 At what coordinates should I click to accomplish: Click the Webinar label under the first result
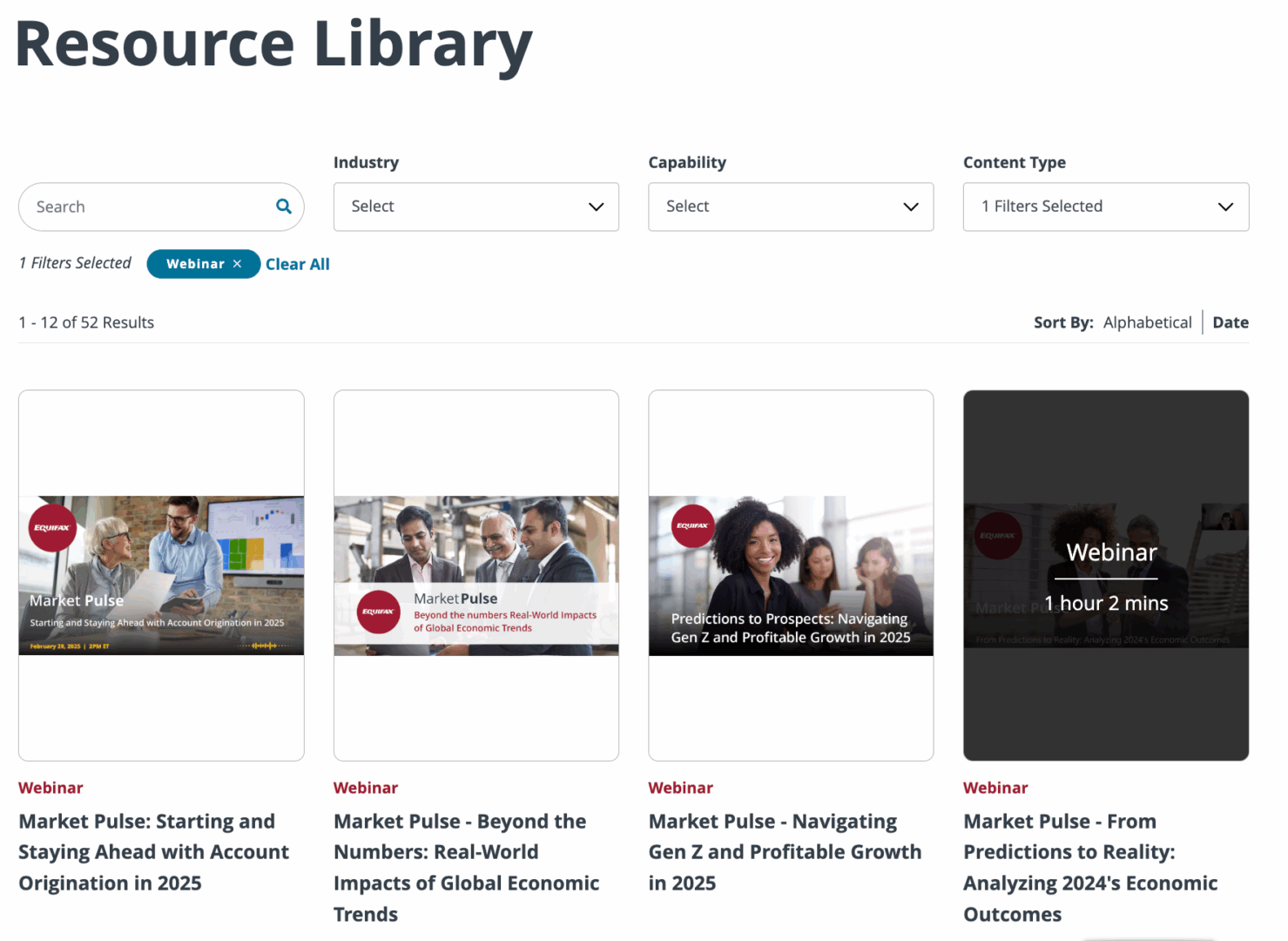pos(51,787)
